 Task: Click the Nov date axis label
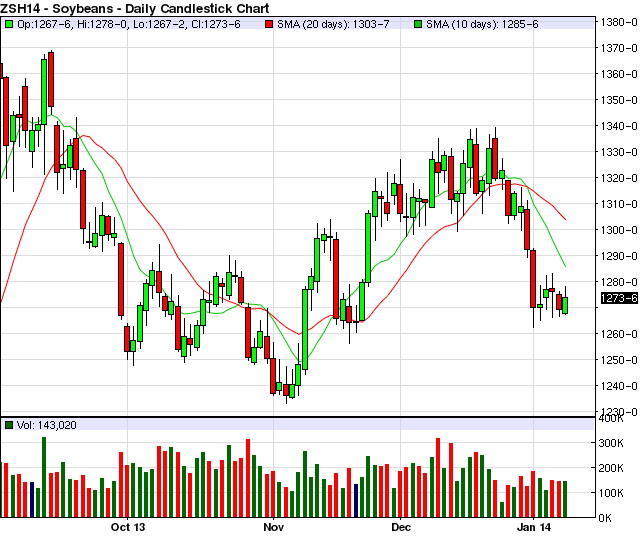[273, 527]
